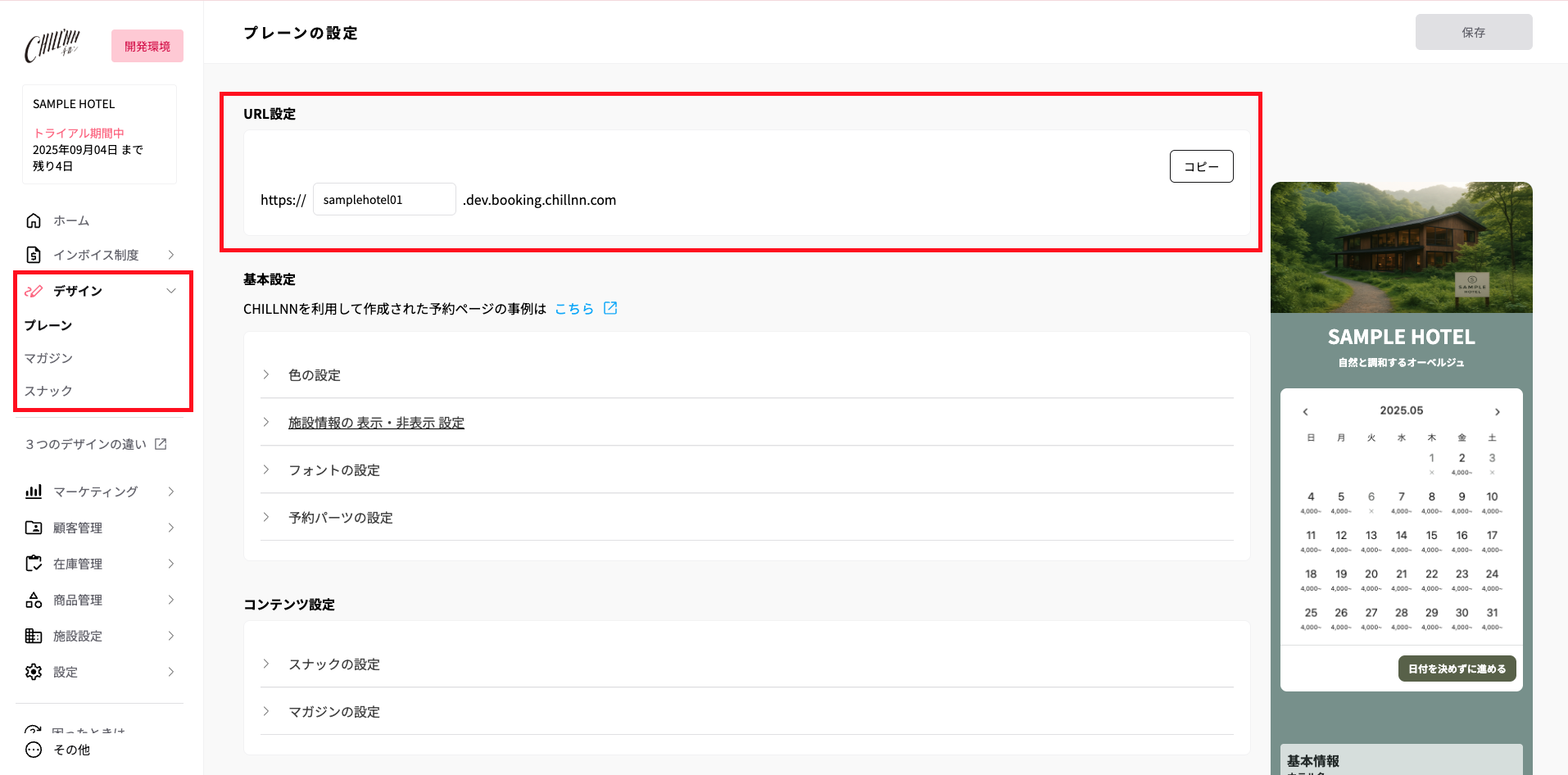
Task: Click the その他 ellipsis icon
Action: pyautogui.click(x=34, y=750)
